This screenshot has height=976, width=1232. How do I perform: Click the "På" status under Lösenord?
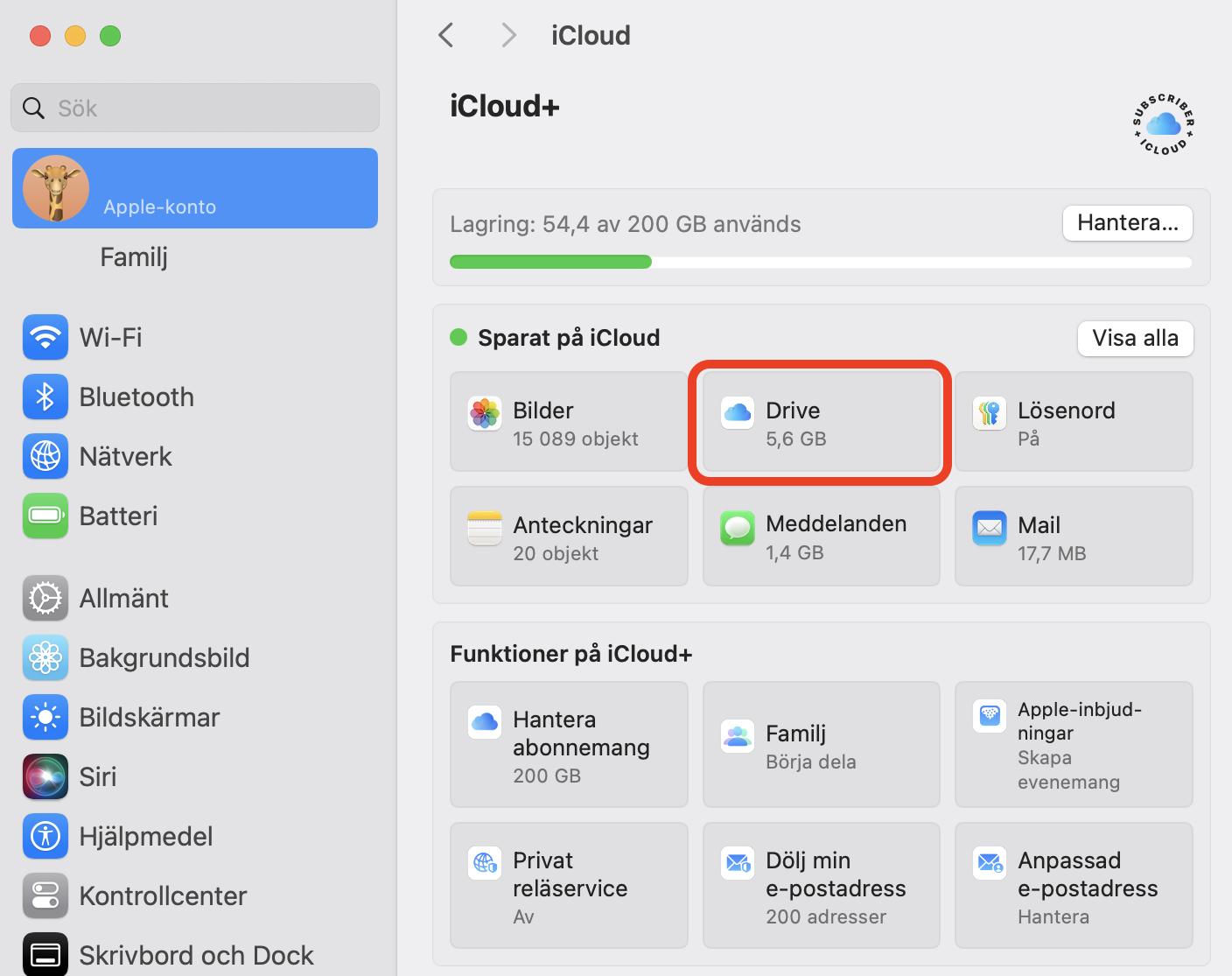(1028, 439)
